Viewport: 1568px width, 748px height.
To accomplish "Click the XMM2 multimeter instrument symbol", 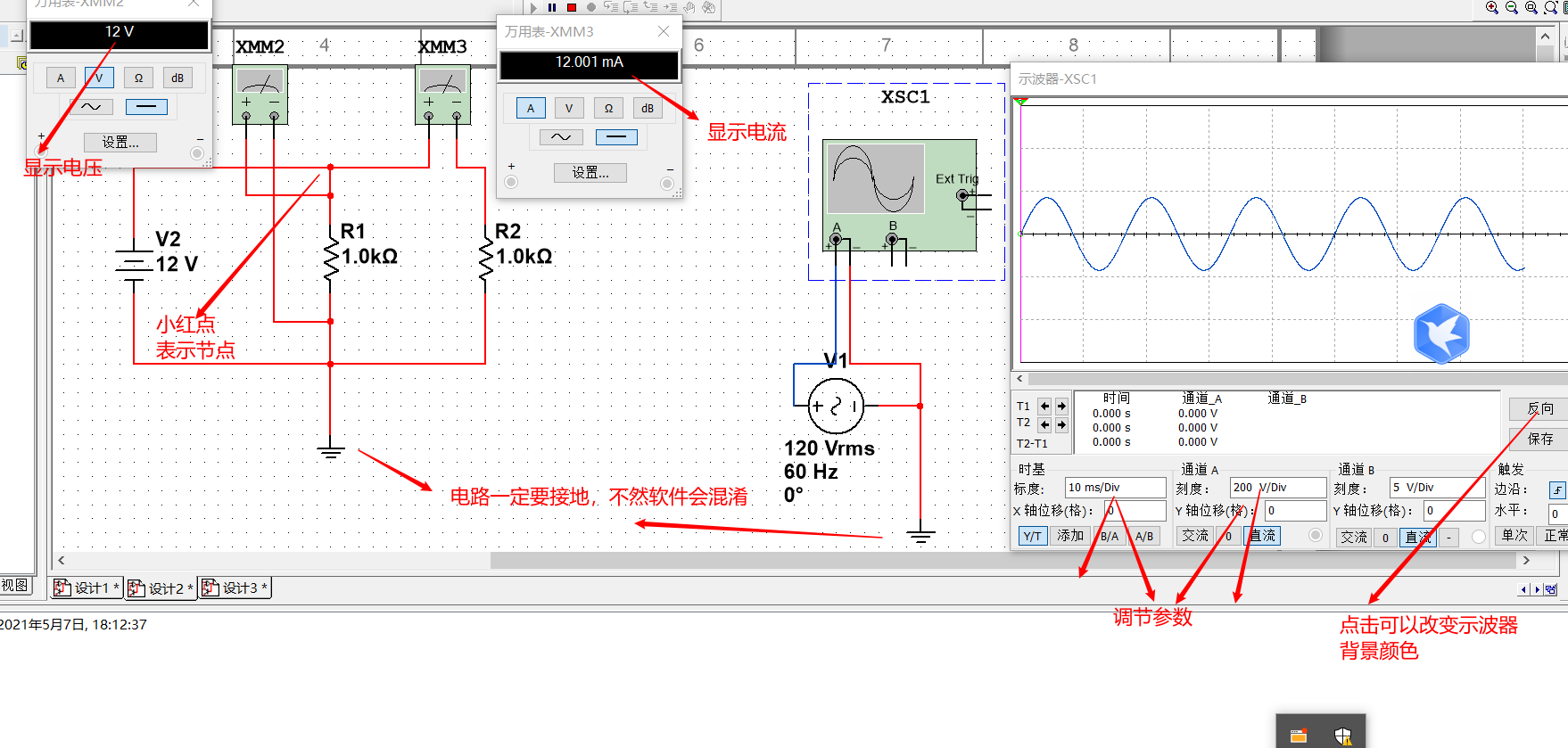I will (260, 94).
